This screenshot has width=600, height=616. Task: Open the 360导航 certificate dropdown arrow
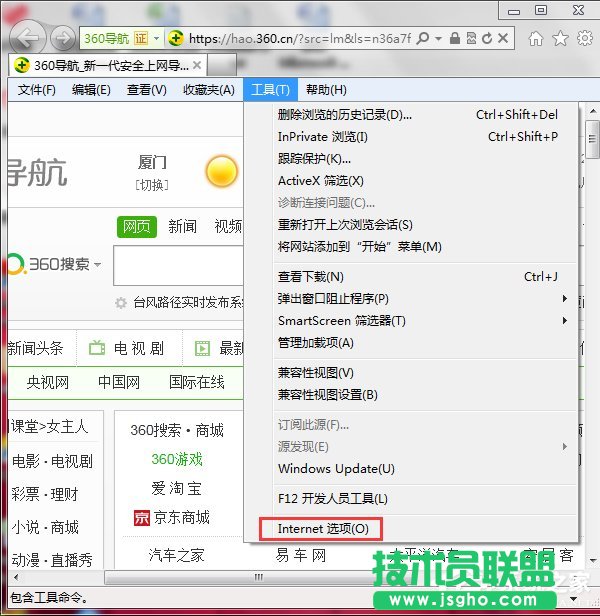[x=156, y=38]
